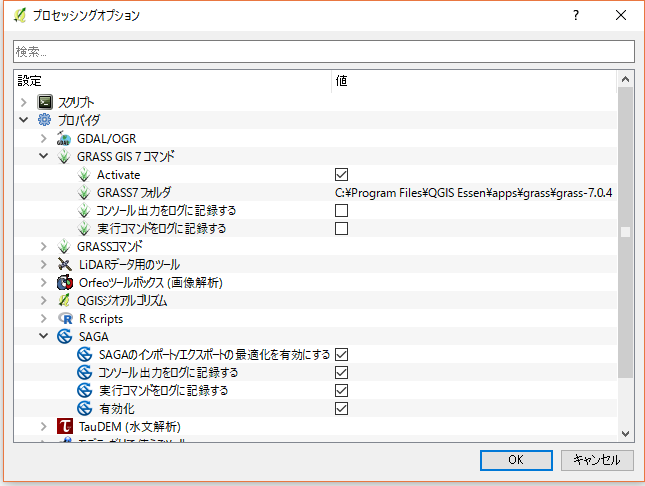The width and height of the screenshot is (645, 486).
Task: Toggle SAGA 実行コマンドをログに記録する checkbox
Action: pos(341,391)
